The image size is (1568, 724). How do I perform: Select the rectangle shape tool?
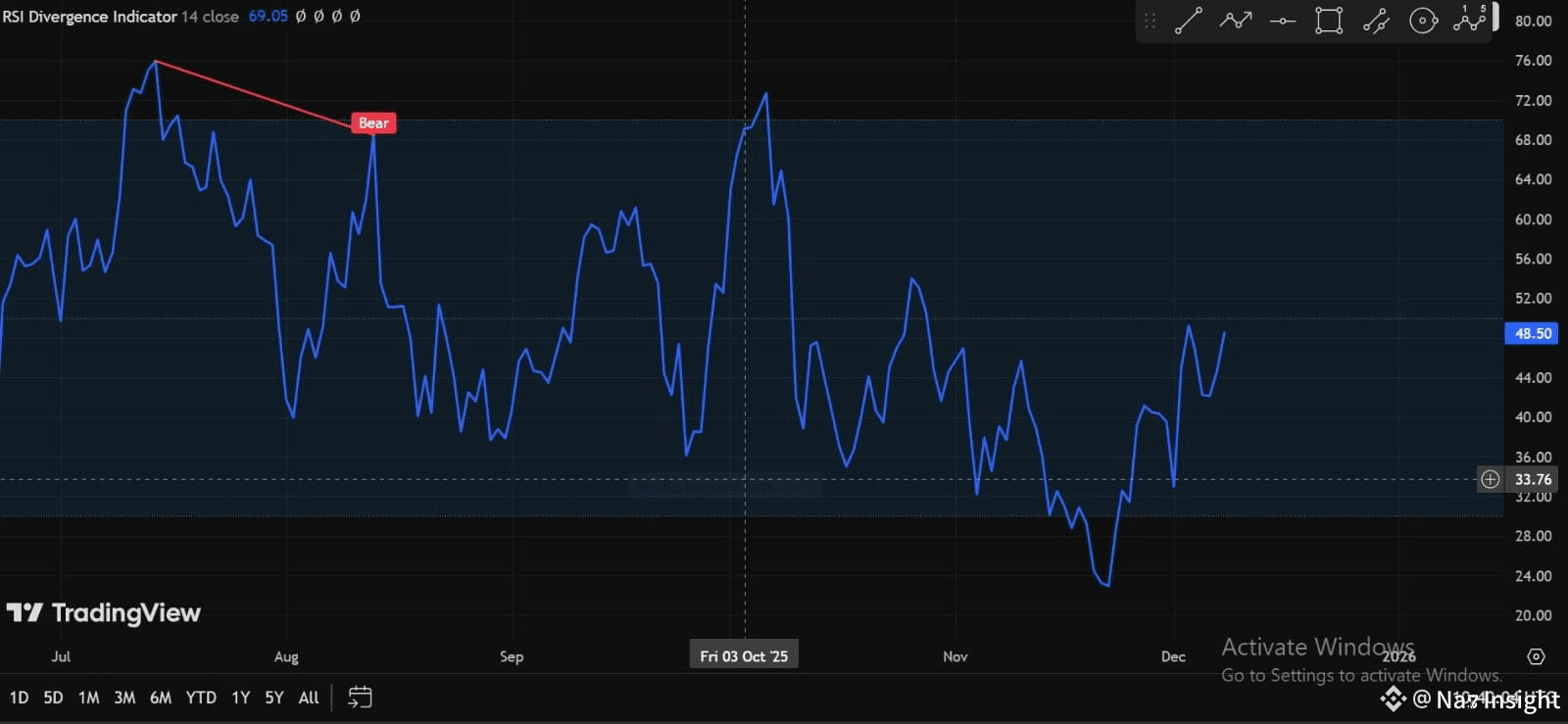click(x=1329, y=21)
